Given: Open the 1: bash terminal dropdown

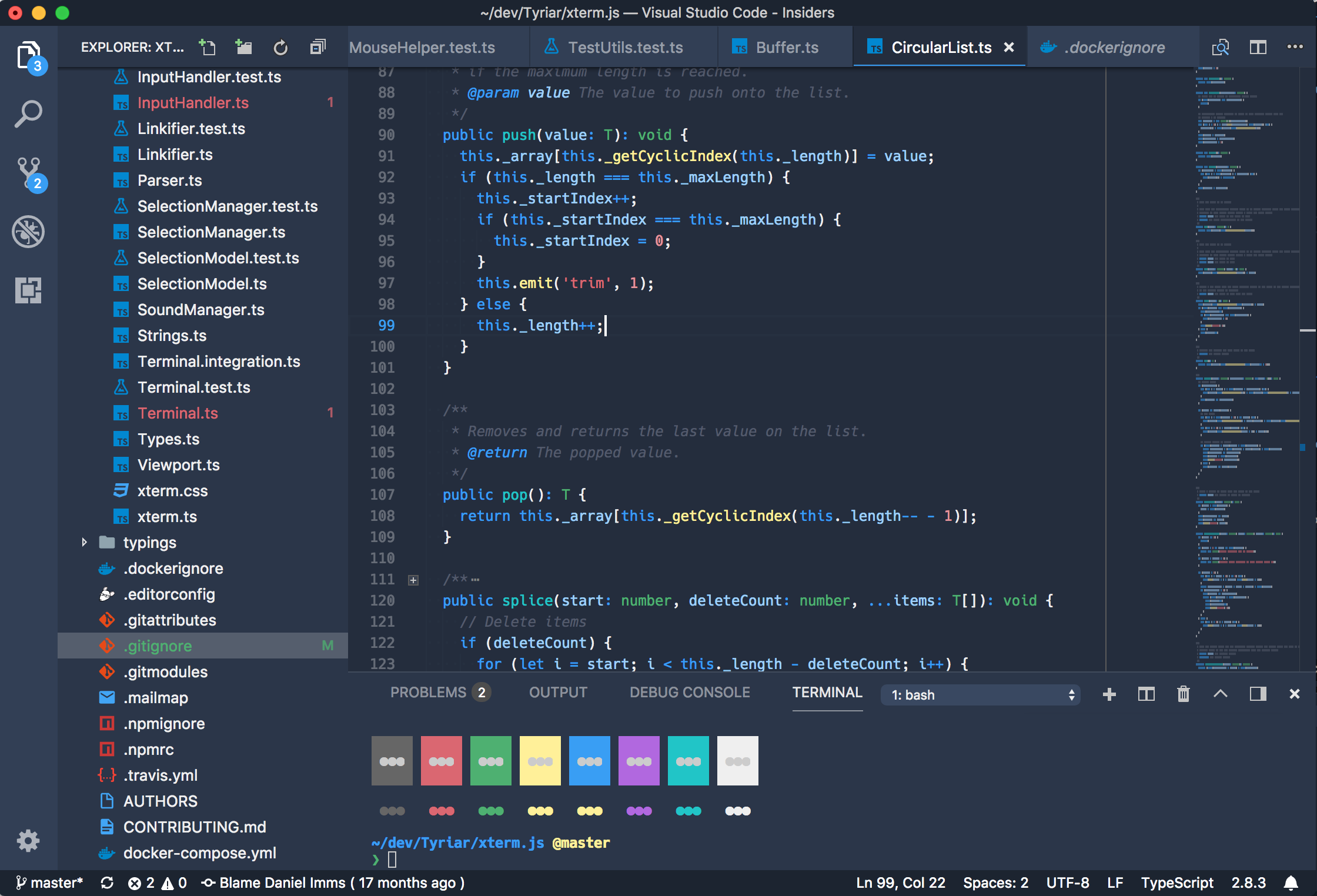Looking at the screenshot, I should [x=980, y=695].
